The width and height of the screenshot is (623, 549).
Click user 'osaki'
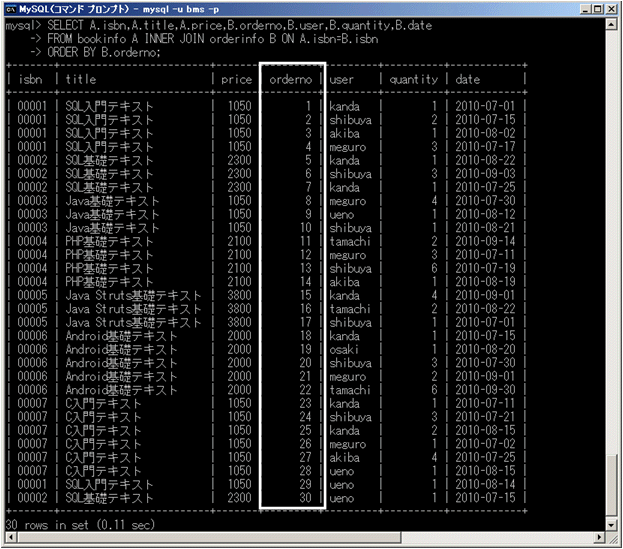[x=344, y=349]
